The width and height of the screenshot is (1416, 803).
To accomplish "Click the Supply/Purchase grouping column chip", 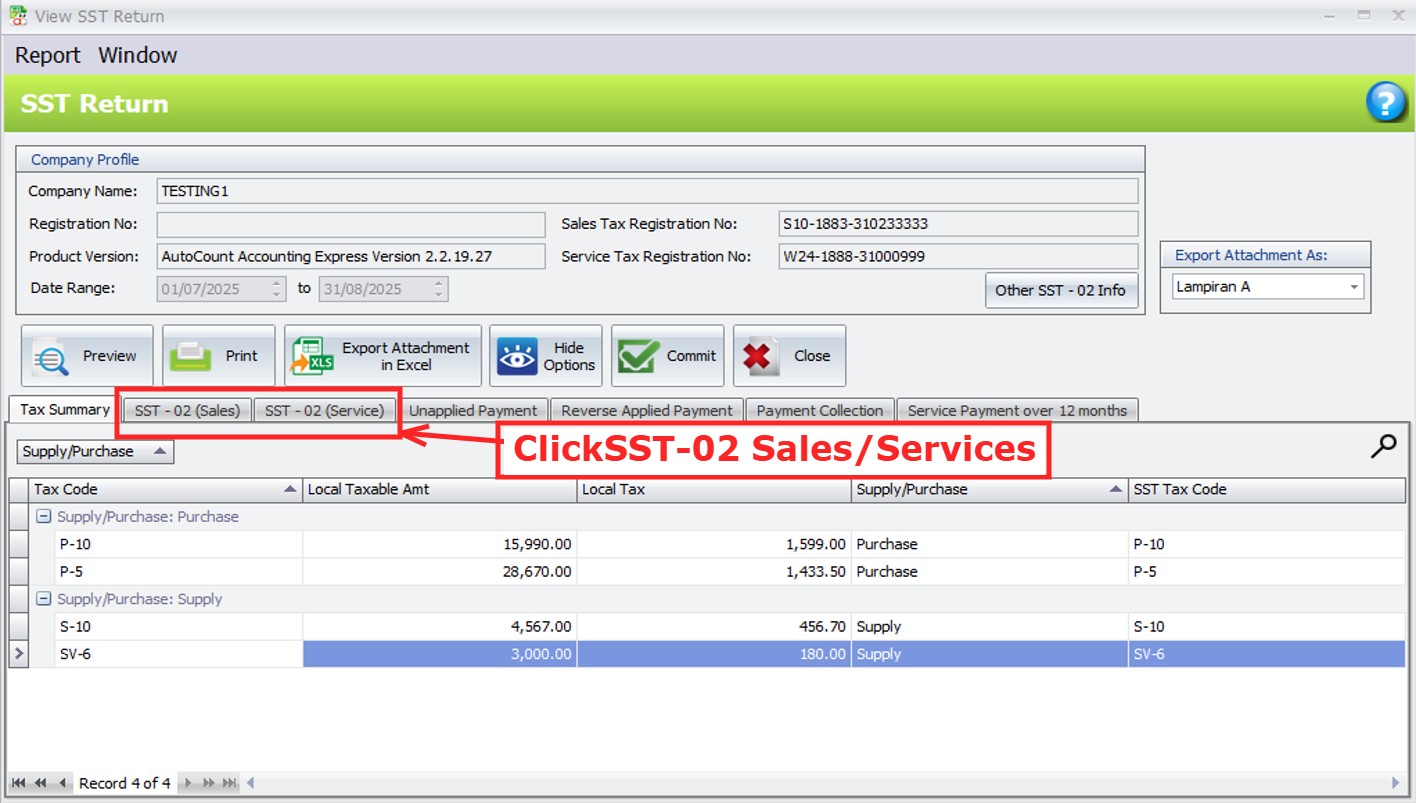I will tap(95, 452).
